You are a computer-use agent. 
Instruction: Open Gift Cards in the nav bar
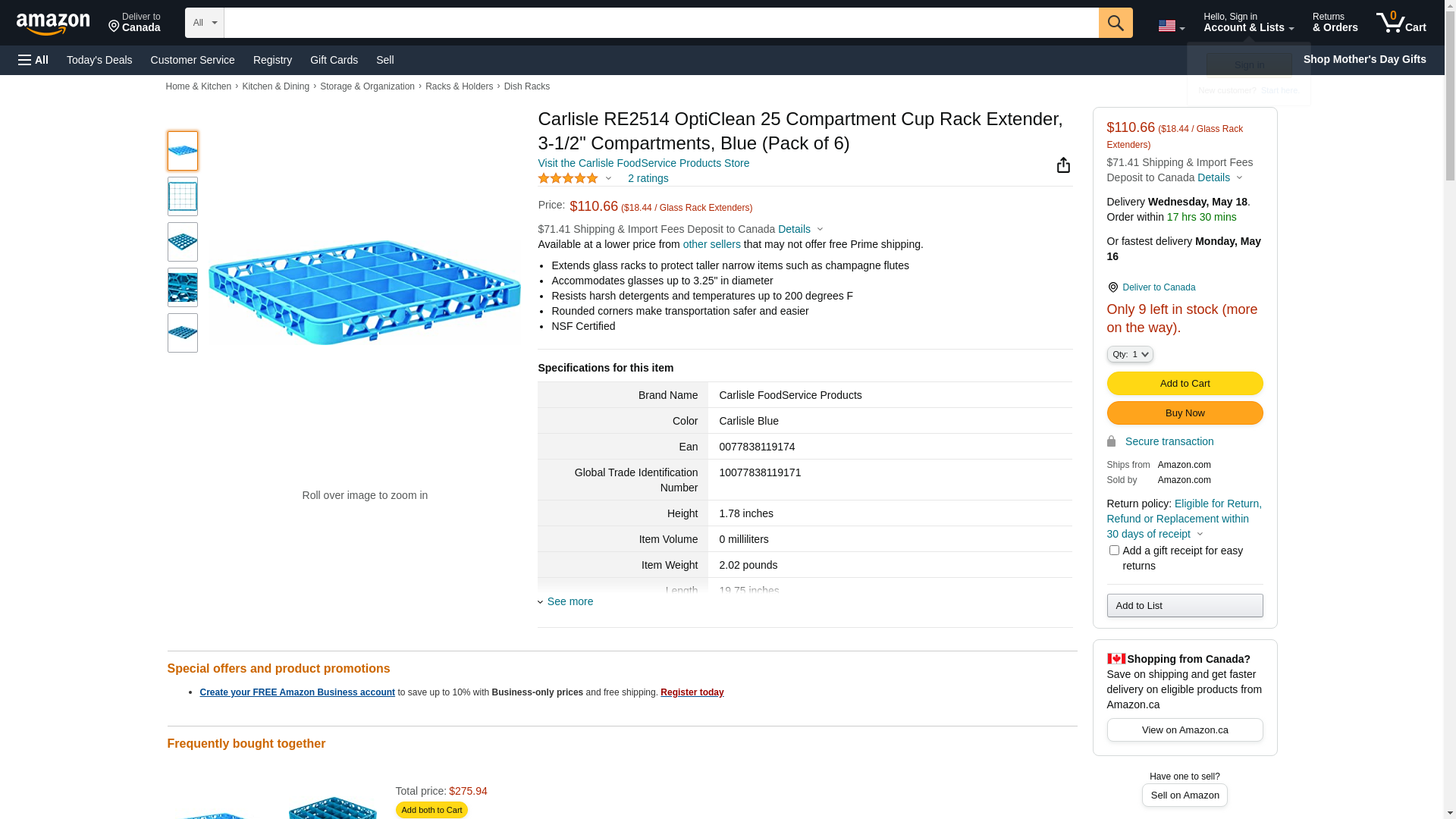point(334,60)
